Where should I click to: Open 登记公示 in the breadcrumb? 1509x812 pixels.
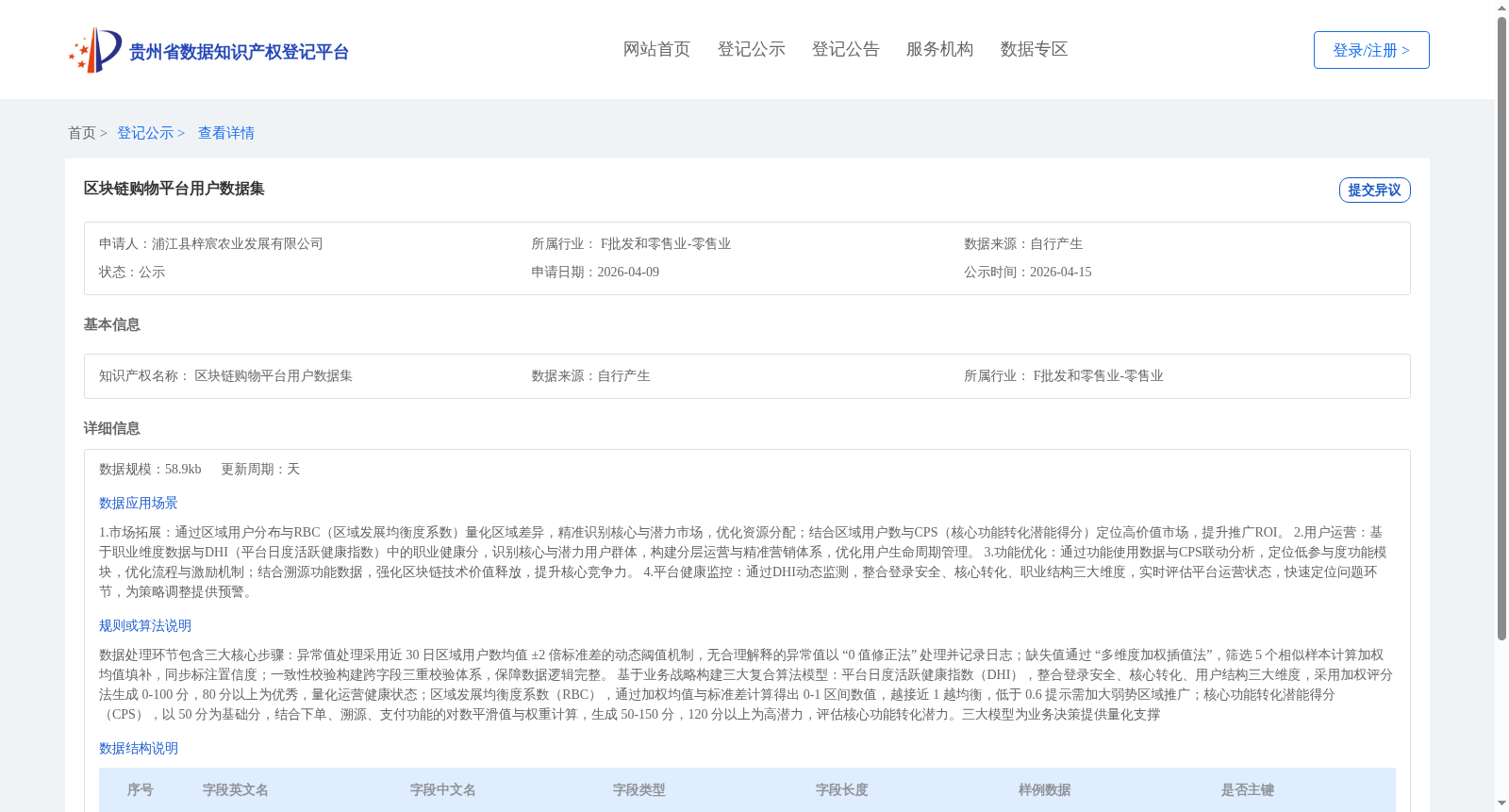pyautogui.click(x=145, y=133)
